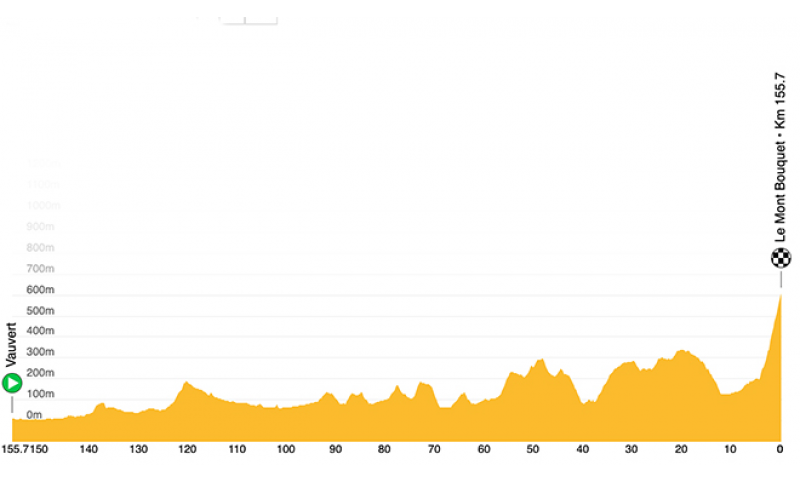The height and width of the screenshot is (484, 800).
Task: Click the 155.7 distance label
Action: [x=15, y=449]
